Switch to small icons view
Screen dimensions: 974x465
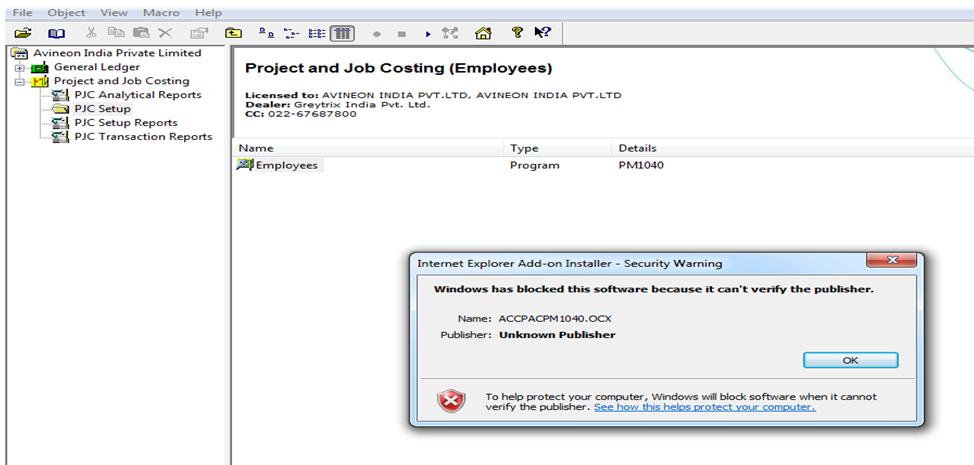tap(291, 34)
